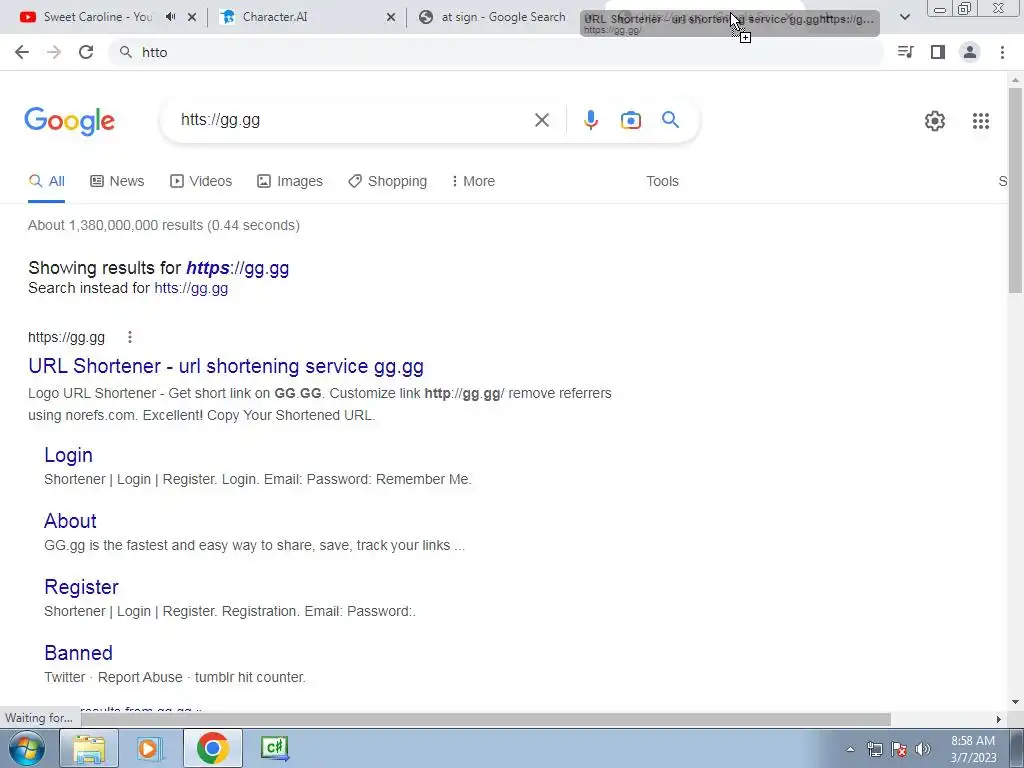
Task: Click the Chrome address bar containing htto
Action: pyautogui.click(x=496, y=52)
